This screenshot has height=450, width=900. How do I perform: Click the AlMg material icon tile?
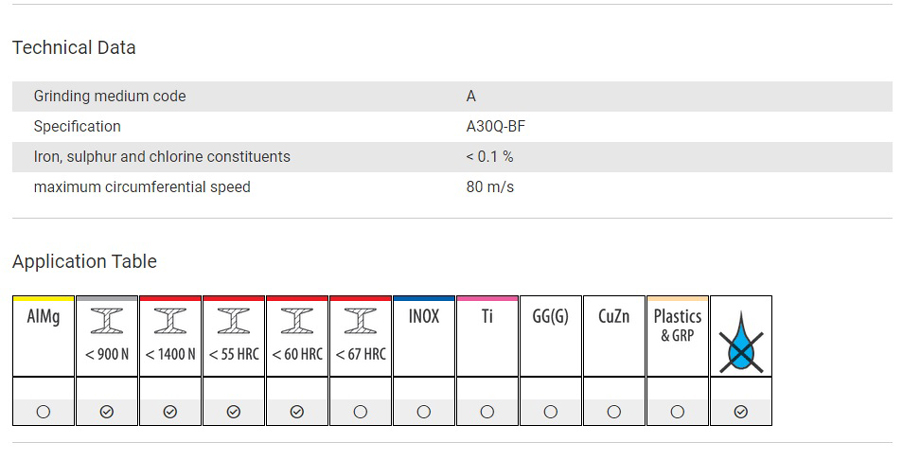[x=44, y=336]
